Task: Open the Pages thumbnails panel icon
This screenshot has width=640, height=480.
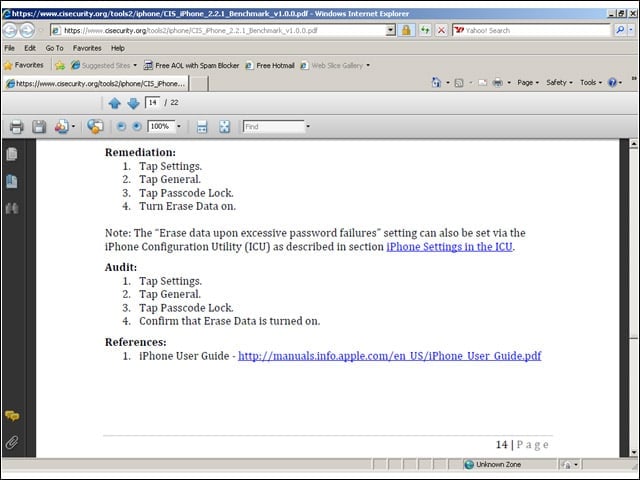Action: 12,154
